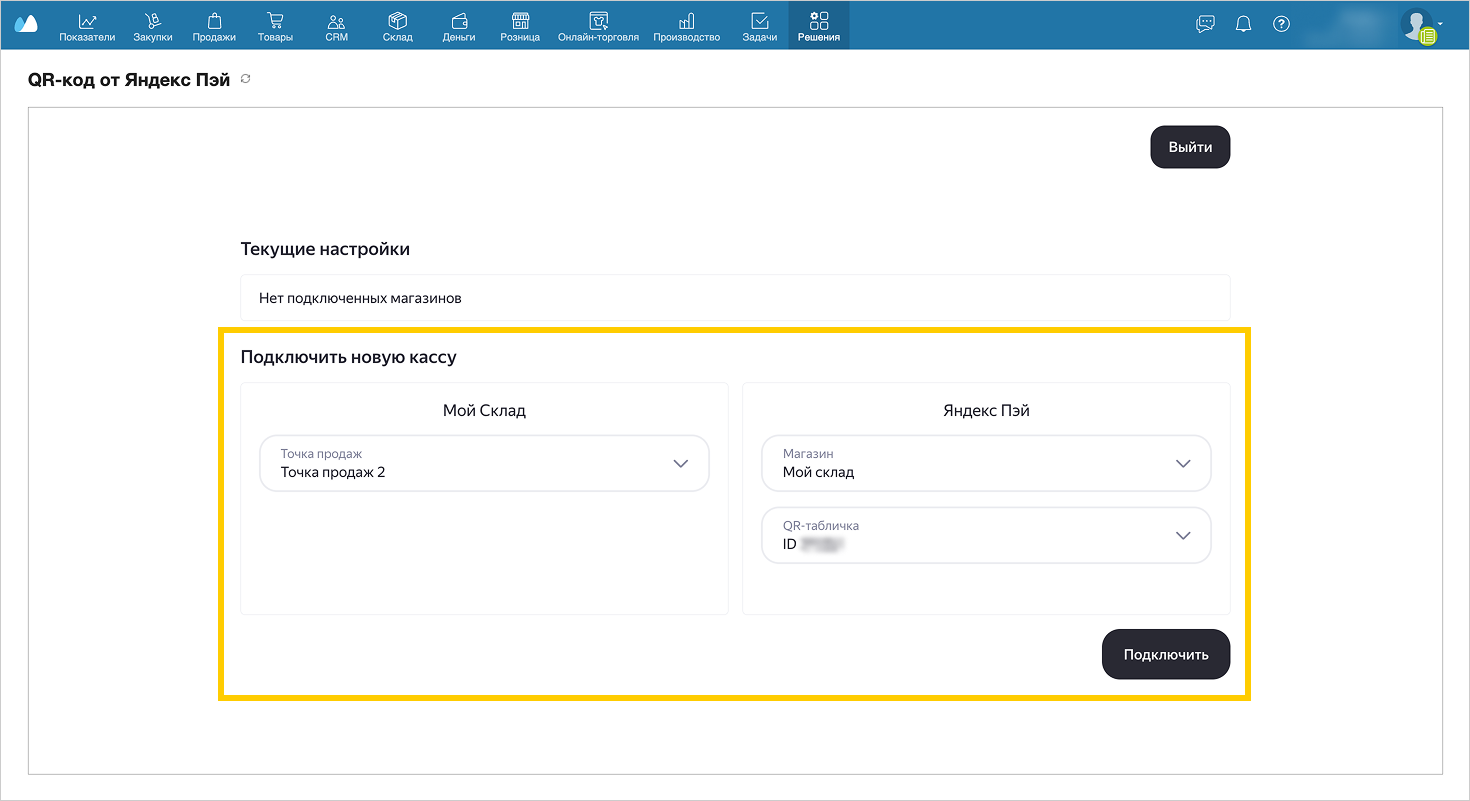Open the Деньги section
Image resolution: width=1470 pixels, height=801 pixels.
[x=459, y=27]
